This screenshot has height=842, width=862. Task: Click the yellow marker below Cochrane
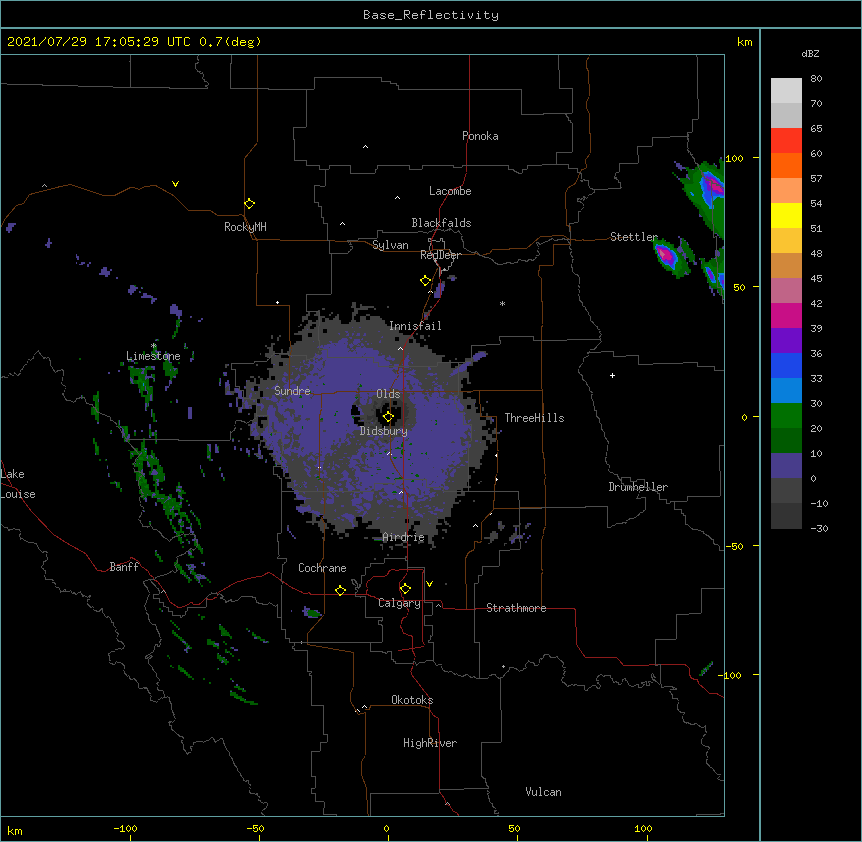[340, 590]
